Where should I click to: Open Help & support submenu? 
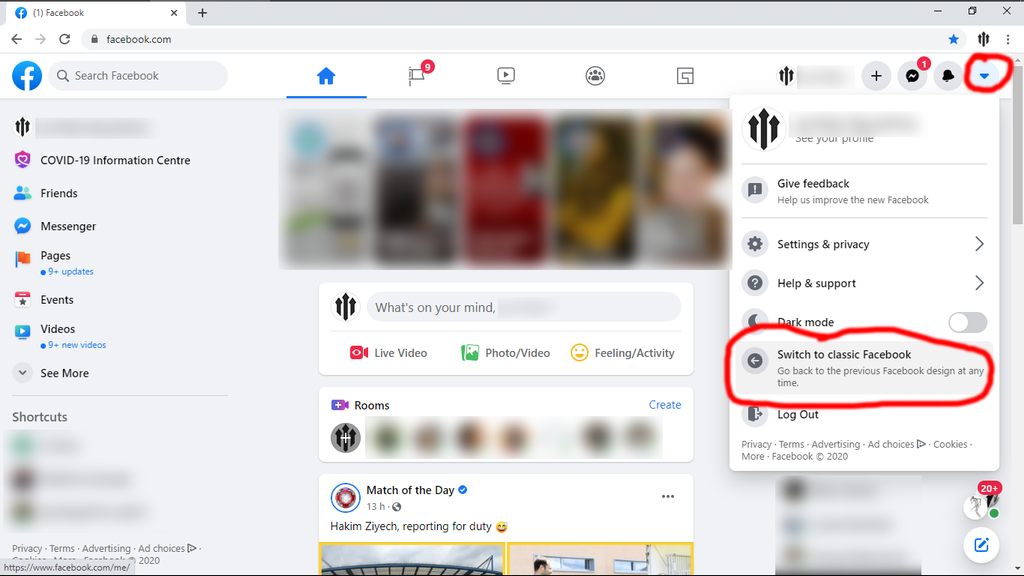click(864, 283)
